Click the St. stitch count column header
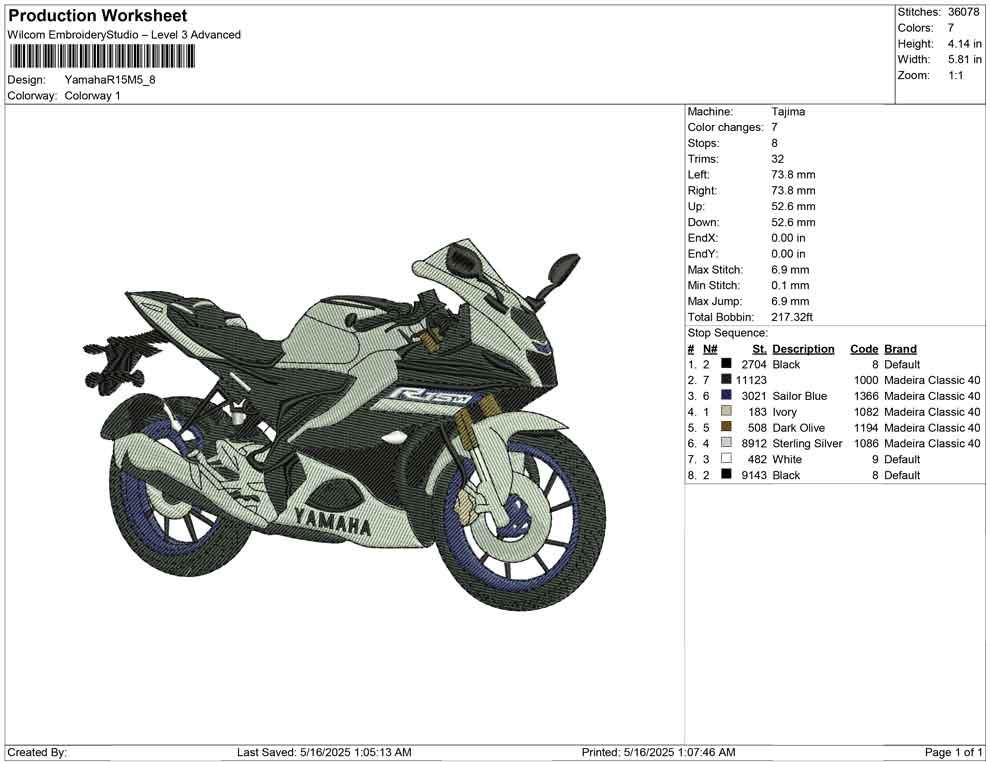Viewport: 990px width, 762px height. (759, 349)
